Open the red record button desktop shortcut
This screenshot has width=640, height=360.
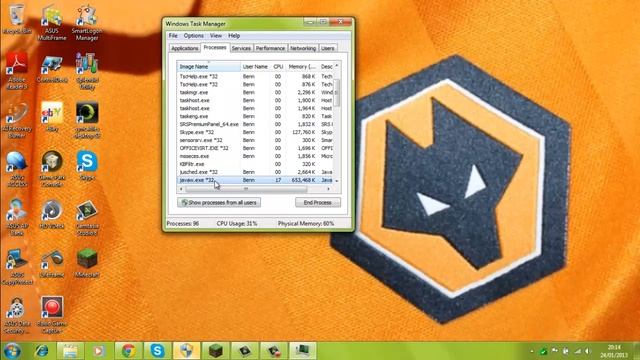click(52, 315)
